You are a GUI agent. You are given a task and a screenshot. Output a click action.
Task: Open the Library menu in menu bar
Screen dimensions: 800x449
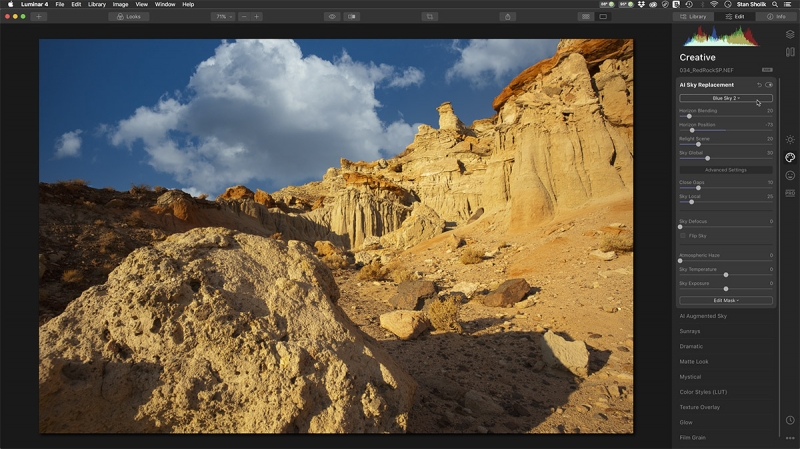pos(96,4)
